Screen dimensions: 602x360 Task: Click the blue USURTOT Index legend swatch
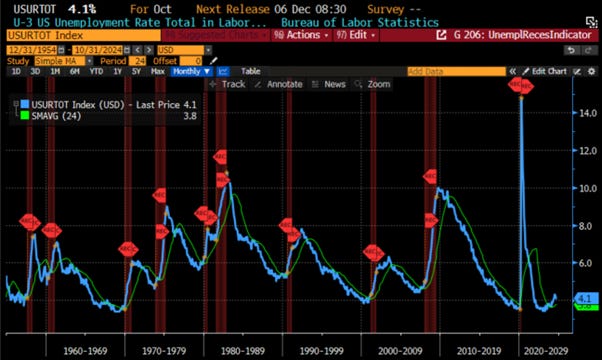[25, 104]
